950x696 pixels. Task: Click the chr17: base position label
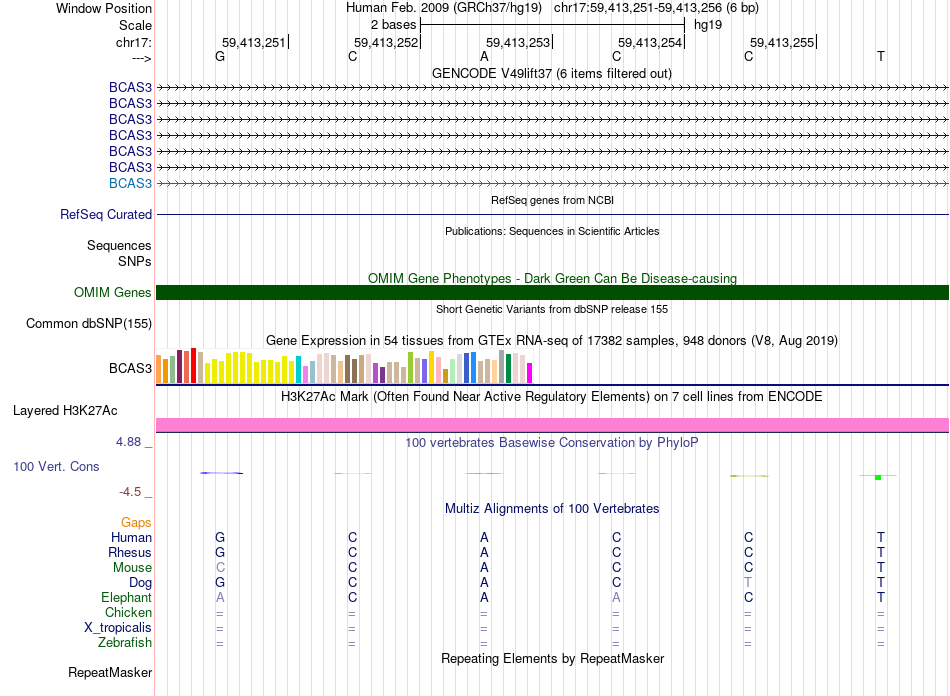point(133,42)
